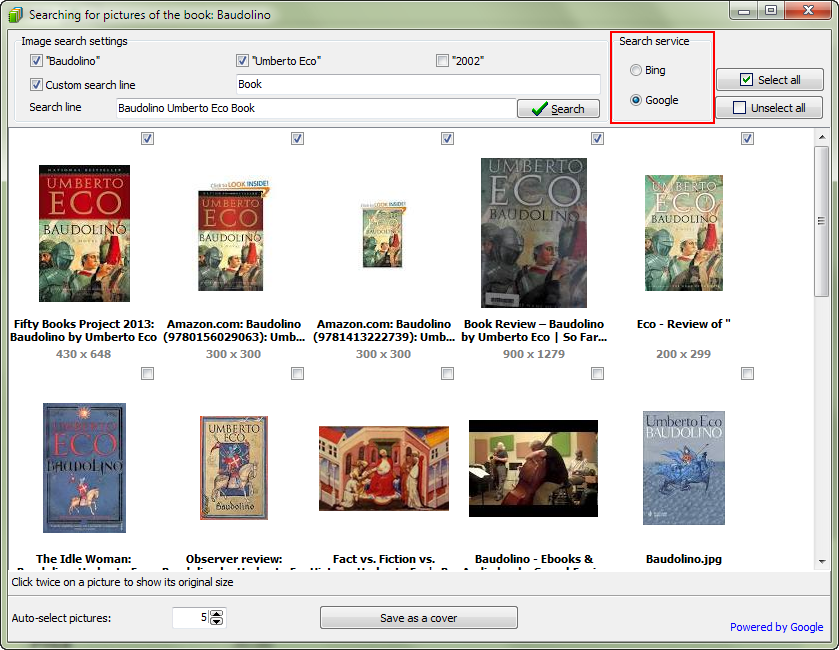Minimize the picture search window
Viewport: 839px width, 650px height.
tap(744, 10)
